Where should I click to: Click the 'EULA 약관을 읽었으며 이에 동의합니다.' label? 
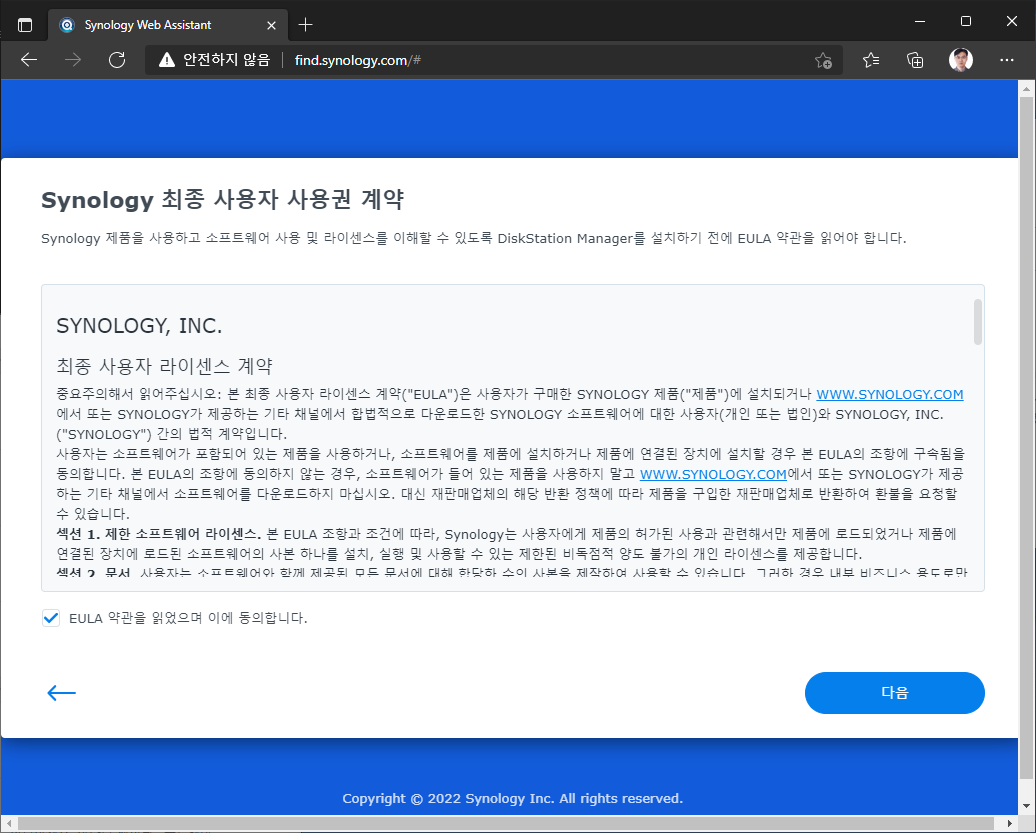[188, 618]
